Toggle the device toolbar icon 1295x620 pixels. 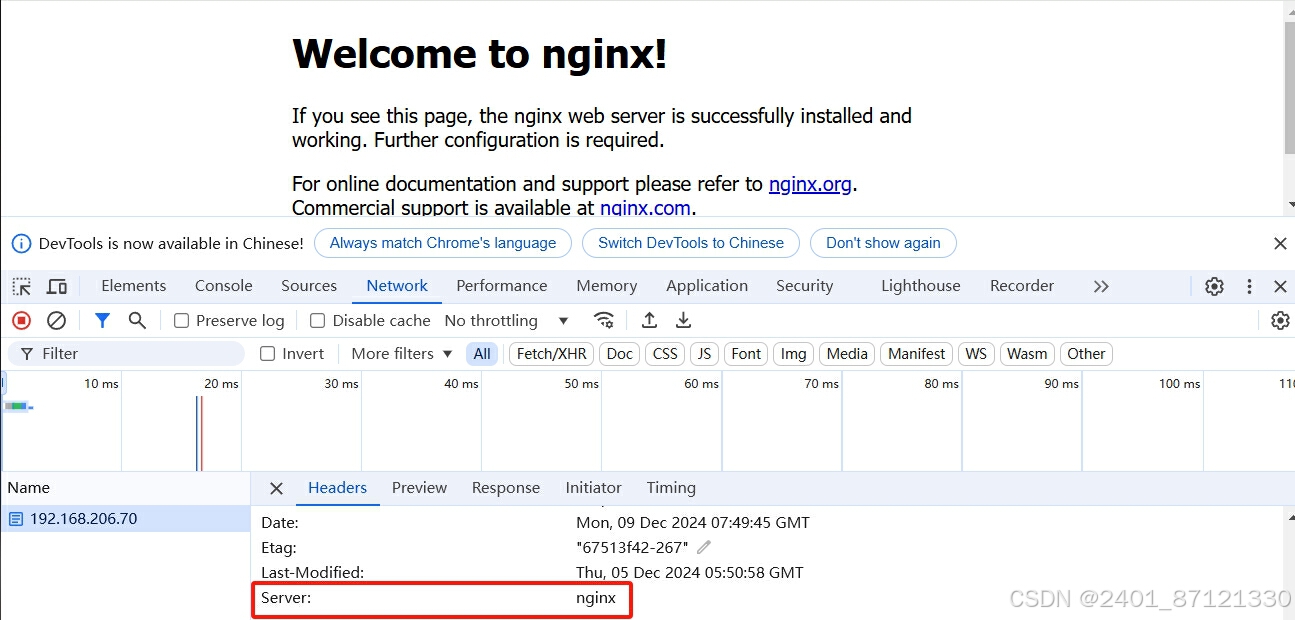coord(57,287)
